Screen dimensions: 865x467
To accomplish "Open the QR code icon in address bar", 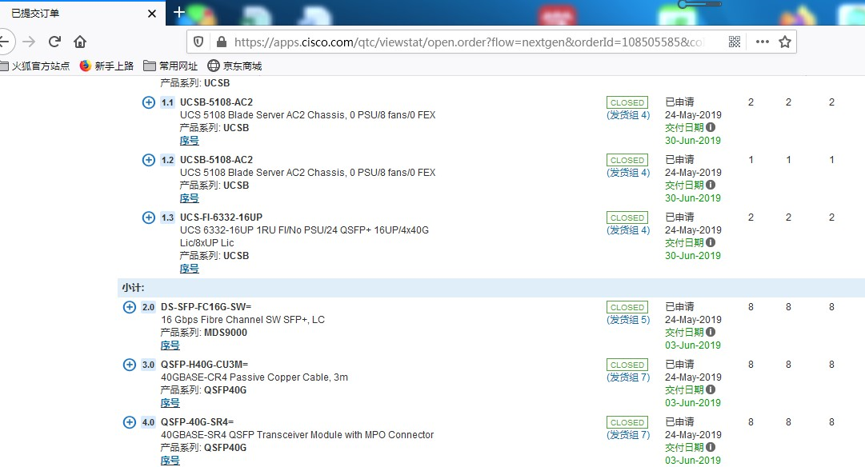I will coord(734,42).
